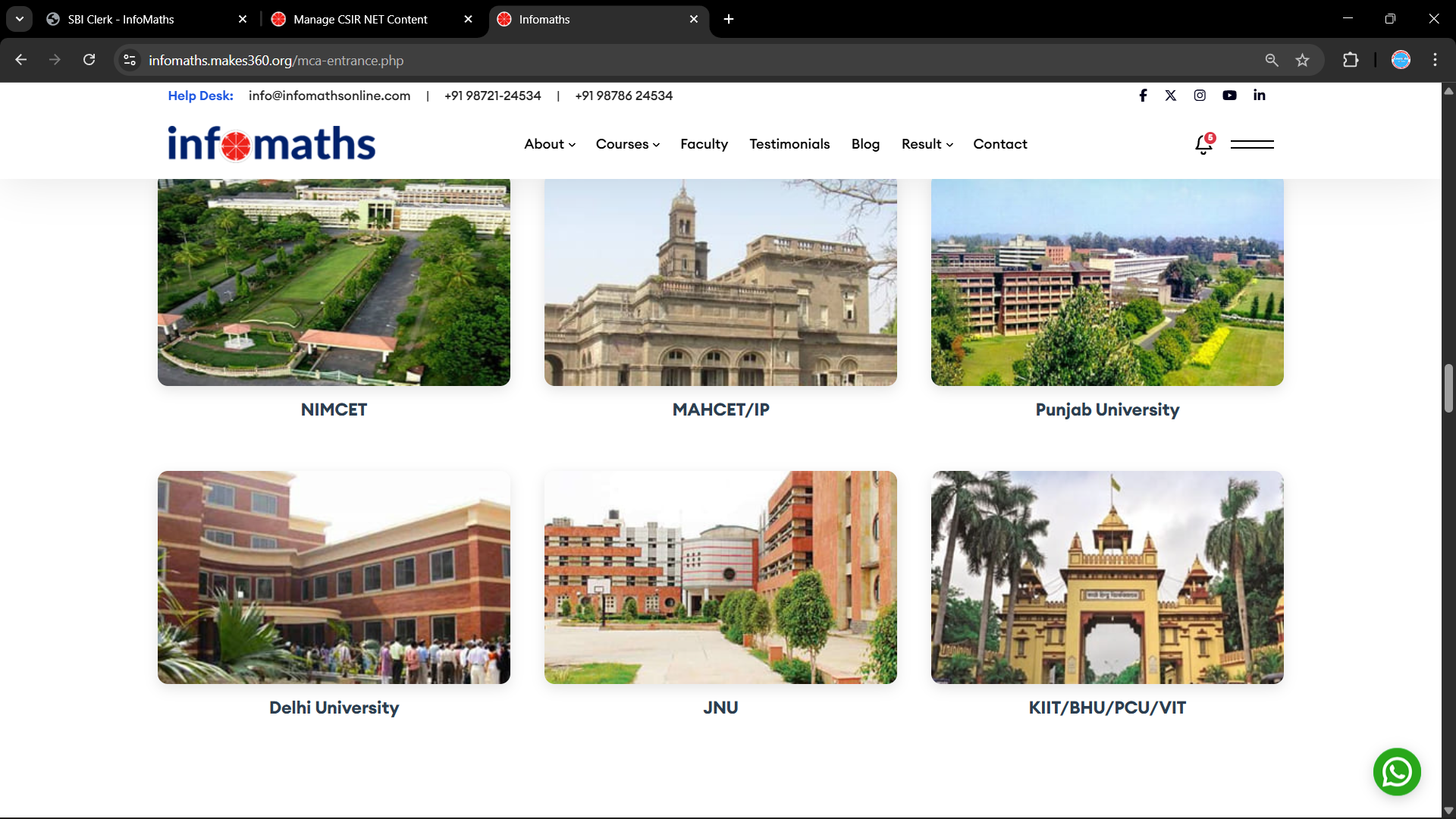Screen dimensions: 1456x819
Task: Expand the Courses dropdown menu
Action: click(x=627, y=144)
